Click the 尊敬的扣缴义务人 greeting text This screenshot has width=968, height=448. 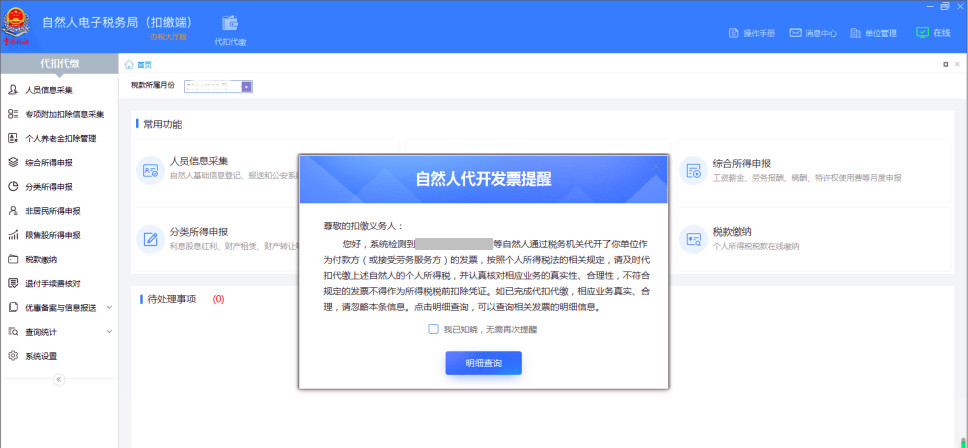point(364,226)
